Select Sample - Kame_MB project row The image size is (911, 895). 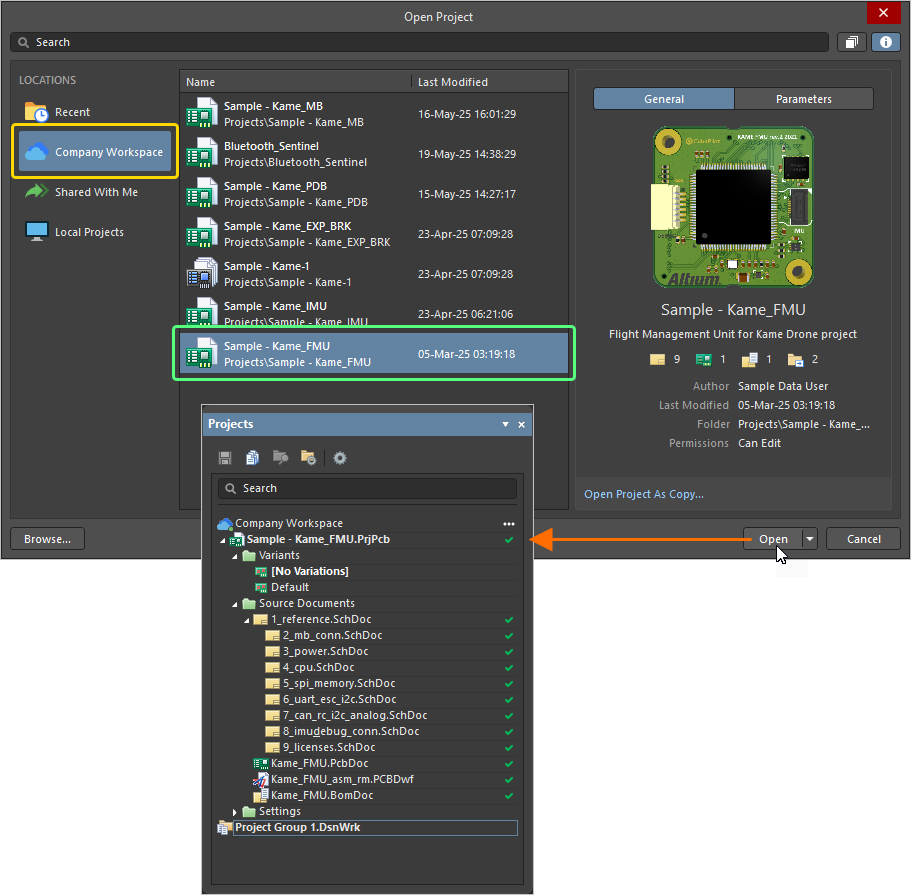374,114
